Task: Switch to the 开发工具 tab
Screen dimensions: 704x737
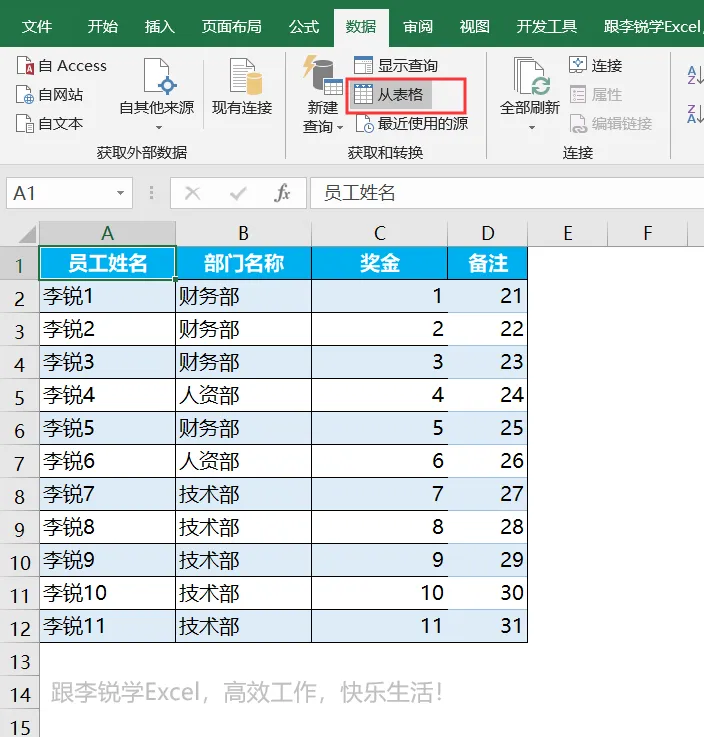Action: tap(547, 27)
